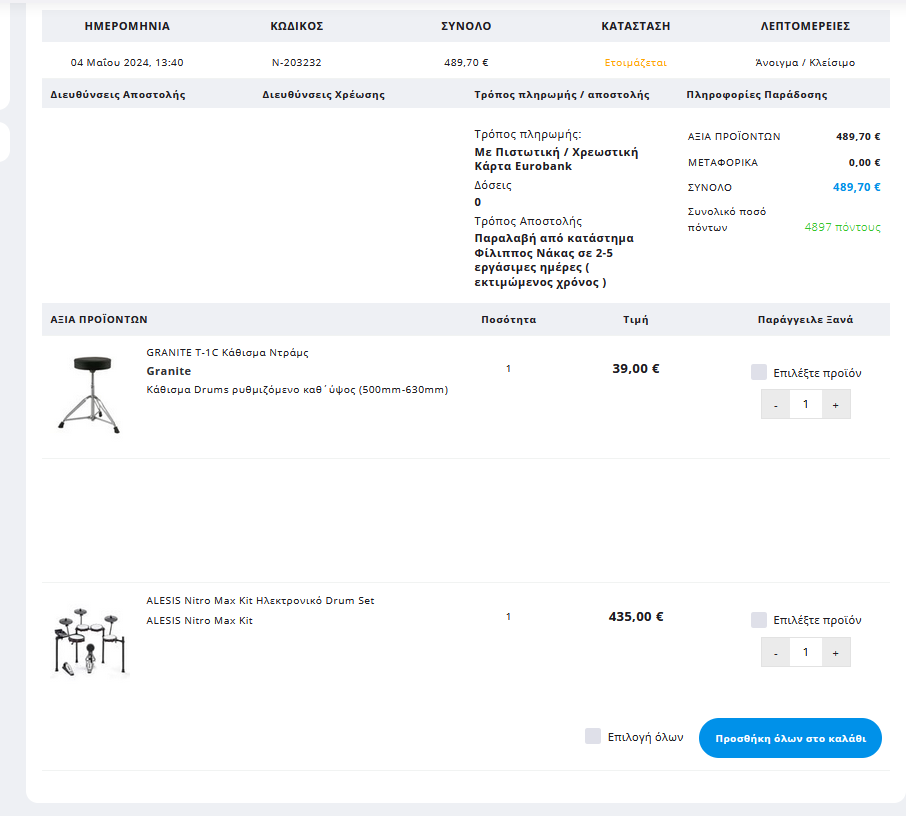The width and height of the screenshot is (906, 816).
Task: Click the ΜΕΤΑΦΟΡΙΚΑ 0,00 € value
Action: click(864, 162)
